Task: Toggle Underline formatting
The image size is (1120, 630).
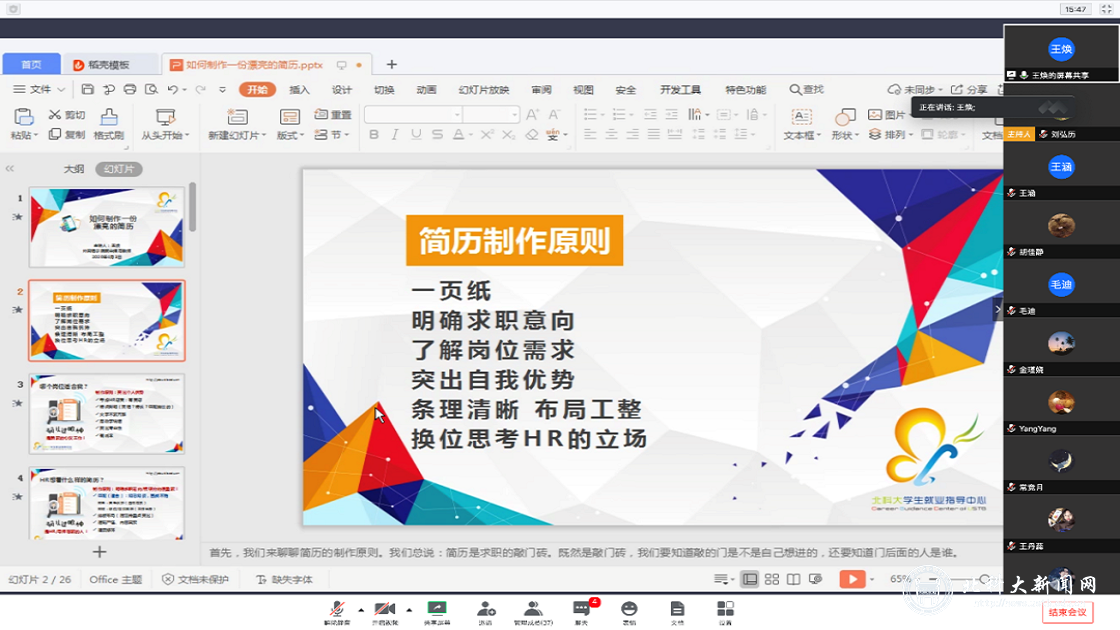Action: [416, 134]
